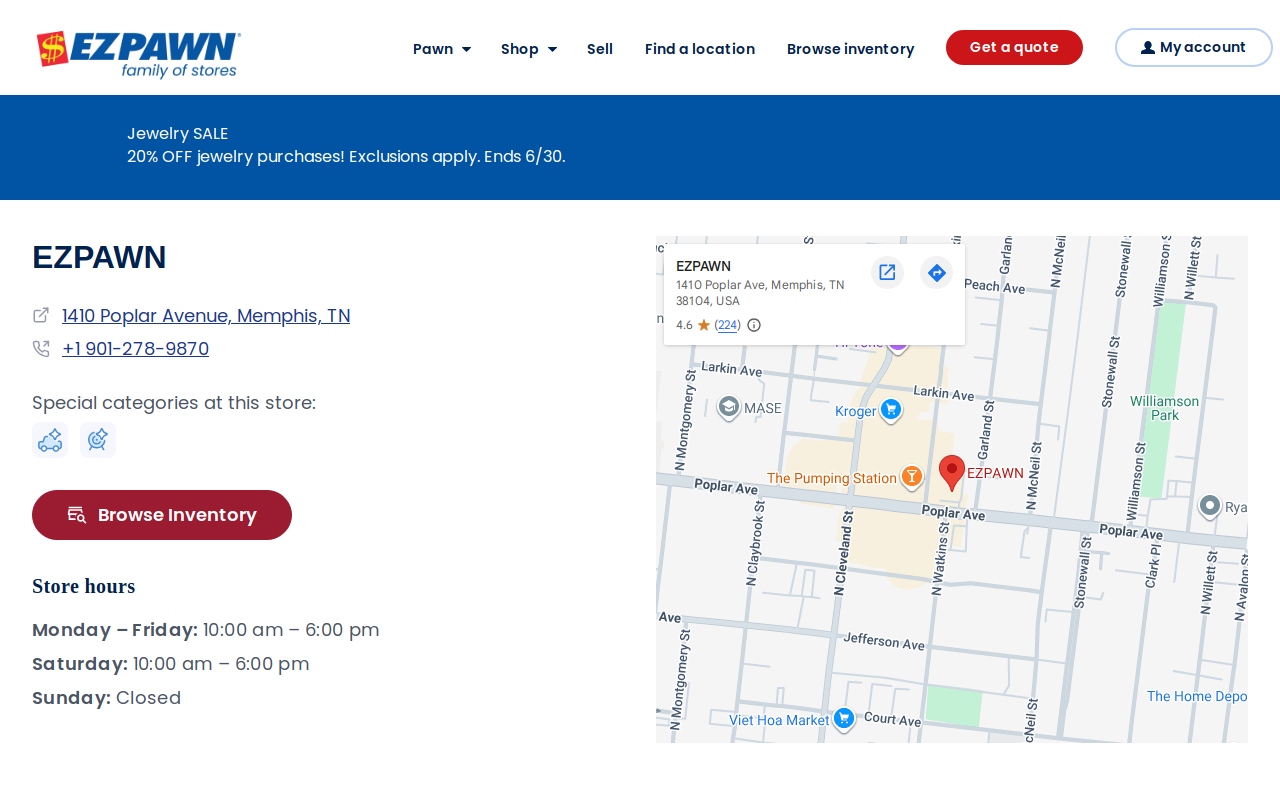Open My account button

pos(1194,47)
